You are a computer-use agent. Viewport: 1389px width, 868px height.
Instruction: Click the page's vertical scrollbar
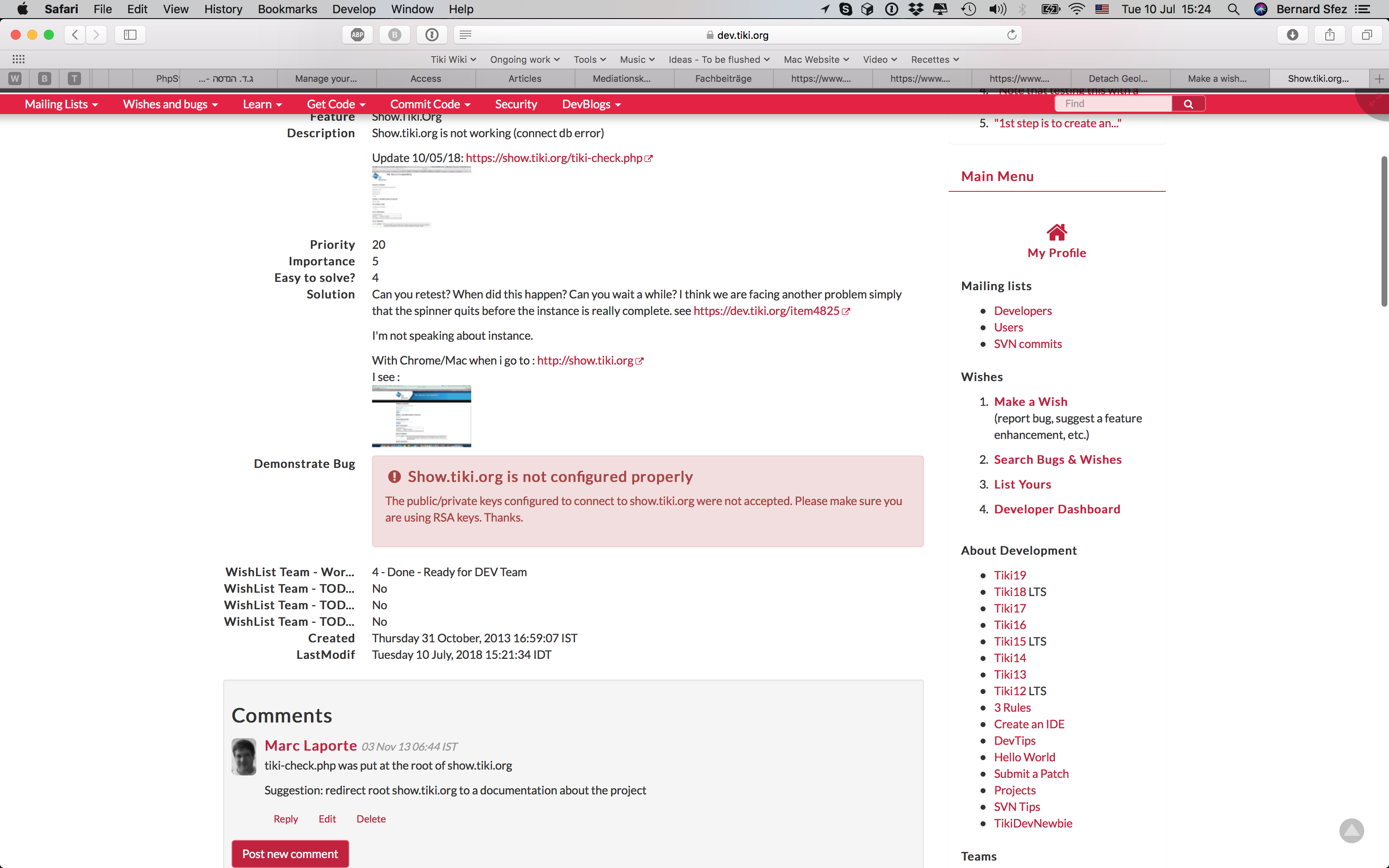coord(1384,231)
